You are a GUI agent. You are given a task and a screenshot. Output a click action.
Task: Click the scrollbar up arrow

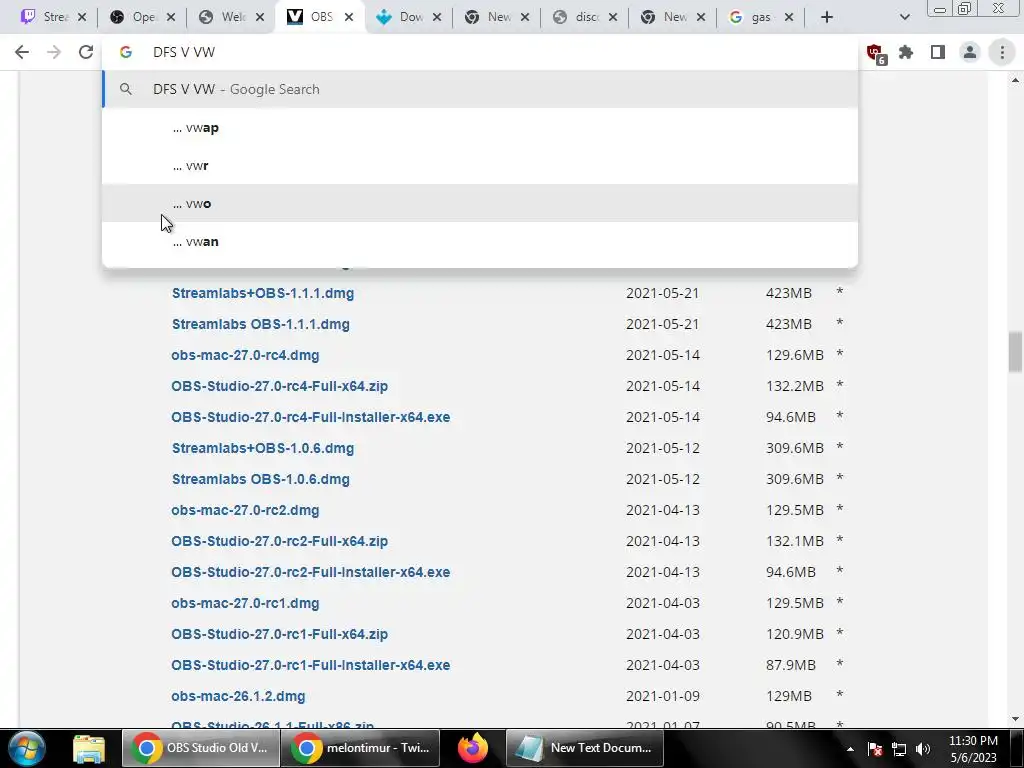click(x=1015, y=80)
